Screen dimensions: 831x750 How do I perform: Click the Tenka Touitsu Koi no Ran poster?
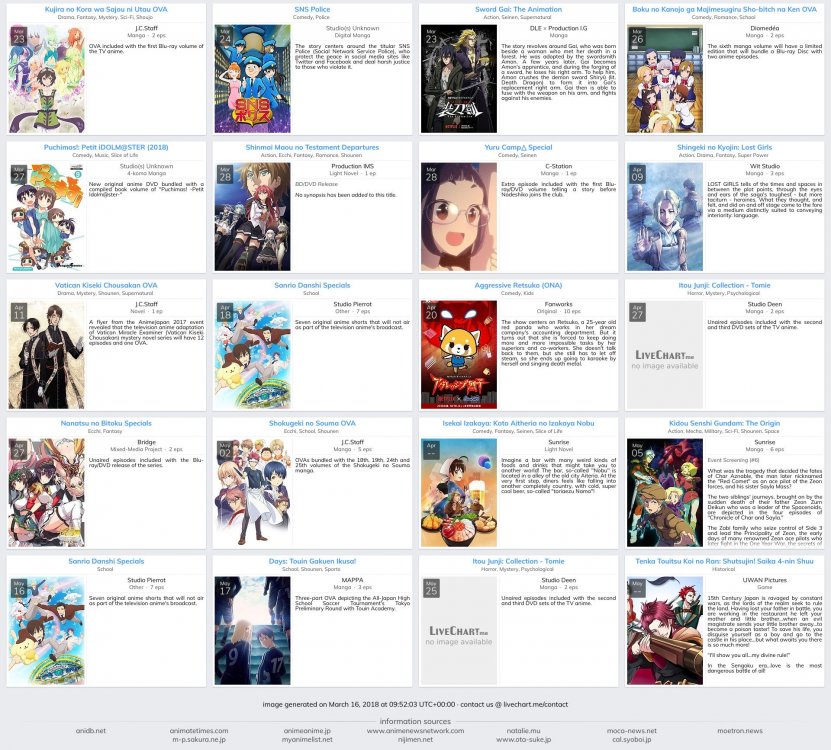coord(665,631)
